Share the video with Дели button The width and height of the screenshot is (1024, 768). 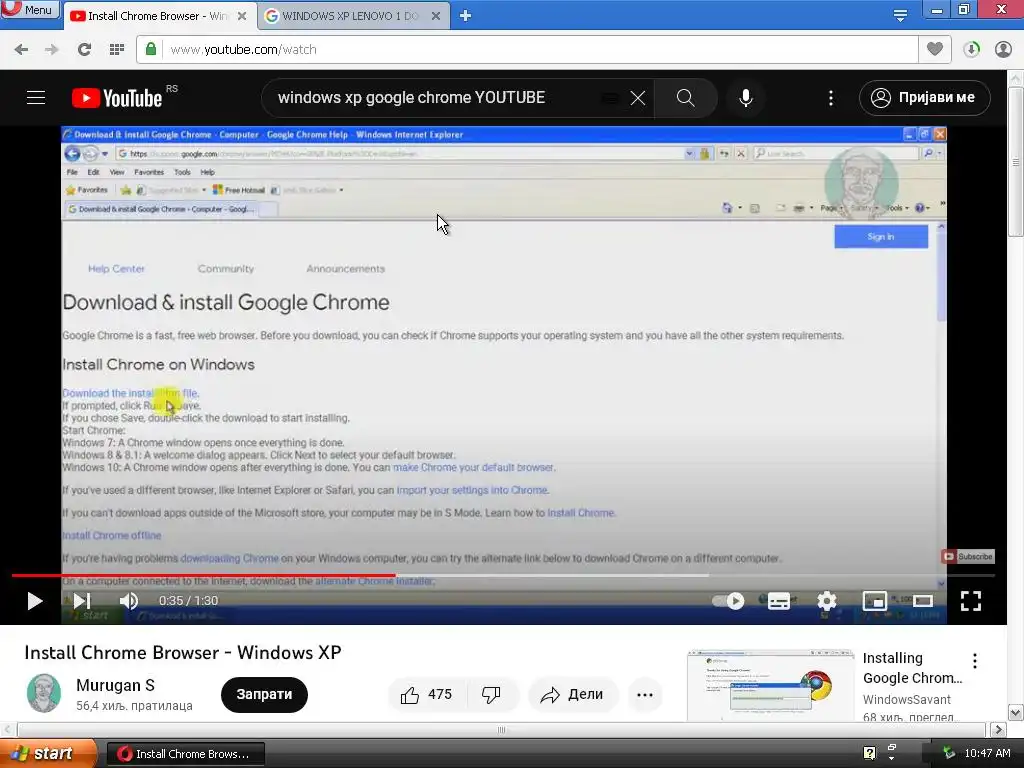tap(572, 694)
